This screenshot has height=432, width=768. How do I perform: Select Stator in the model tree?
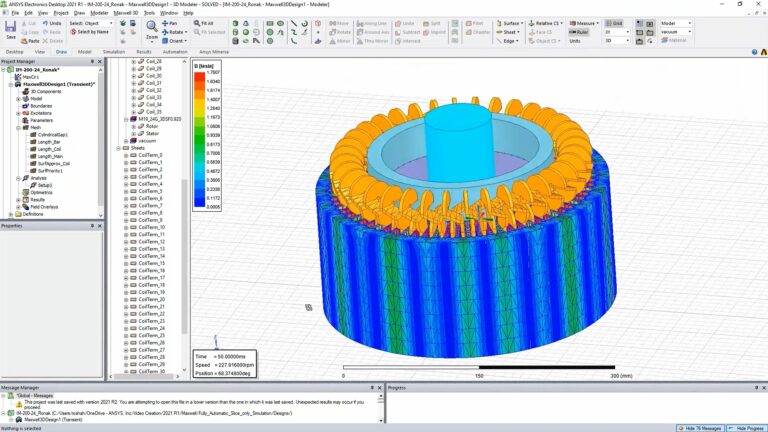click(152, 133)
